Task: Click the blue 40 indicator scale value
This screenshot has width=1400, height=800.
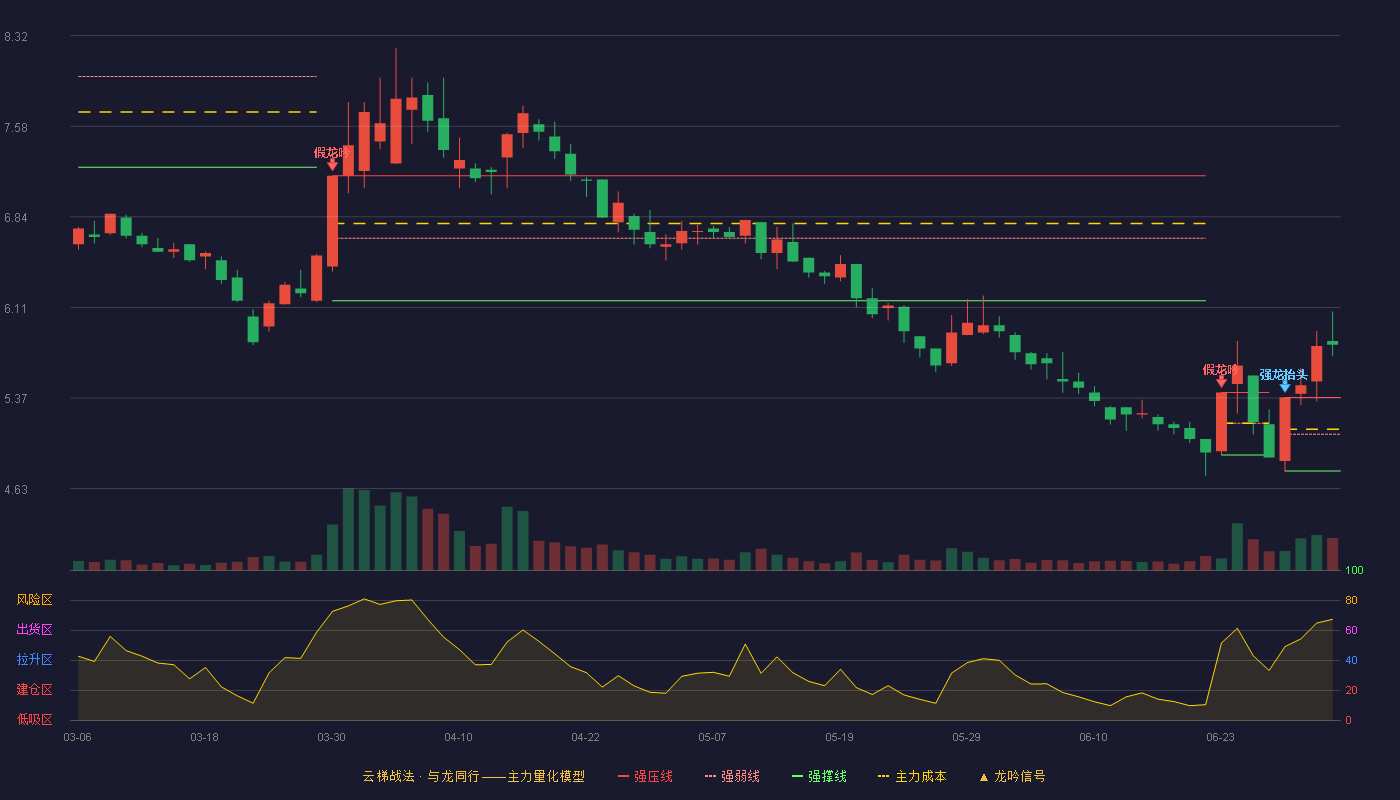Action: [x=1351, y=661]
